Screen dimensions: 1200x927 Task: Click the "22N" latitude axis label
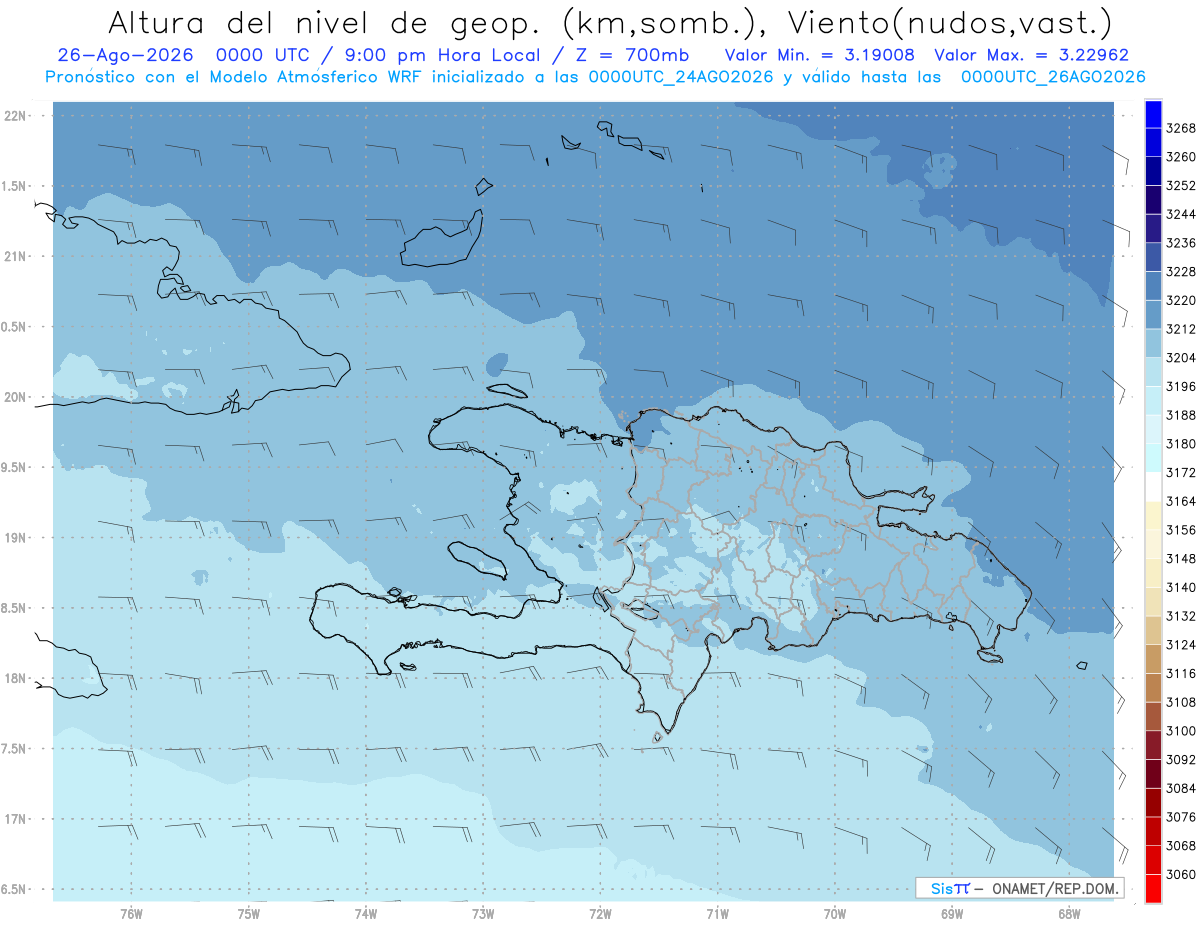[x=16, y=115]
